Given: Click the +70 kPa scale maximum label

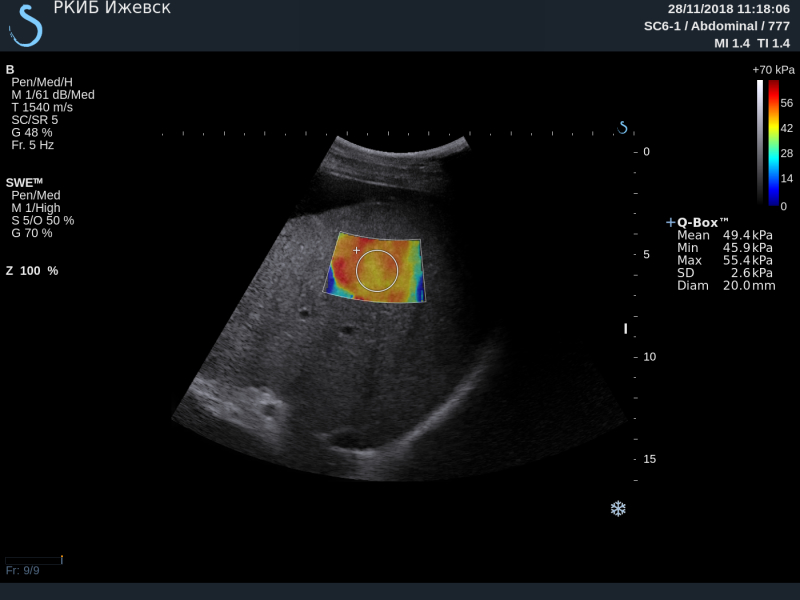Looking at the screenshot, I should 773,70.
